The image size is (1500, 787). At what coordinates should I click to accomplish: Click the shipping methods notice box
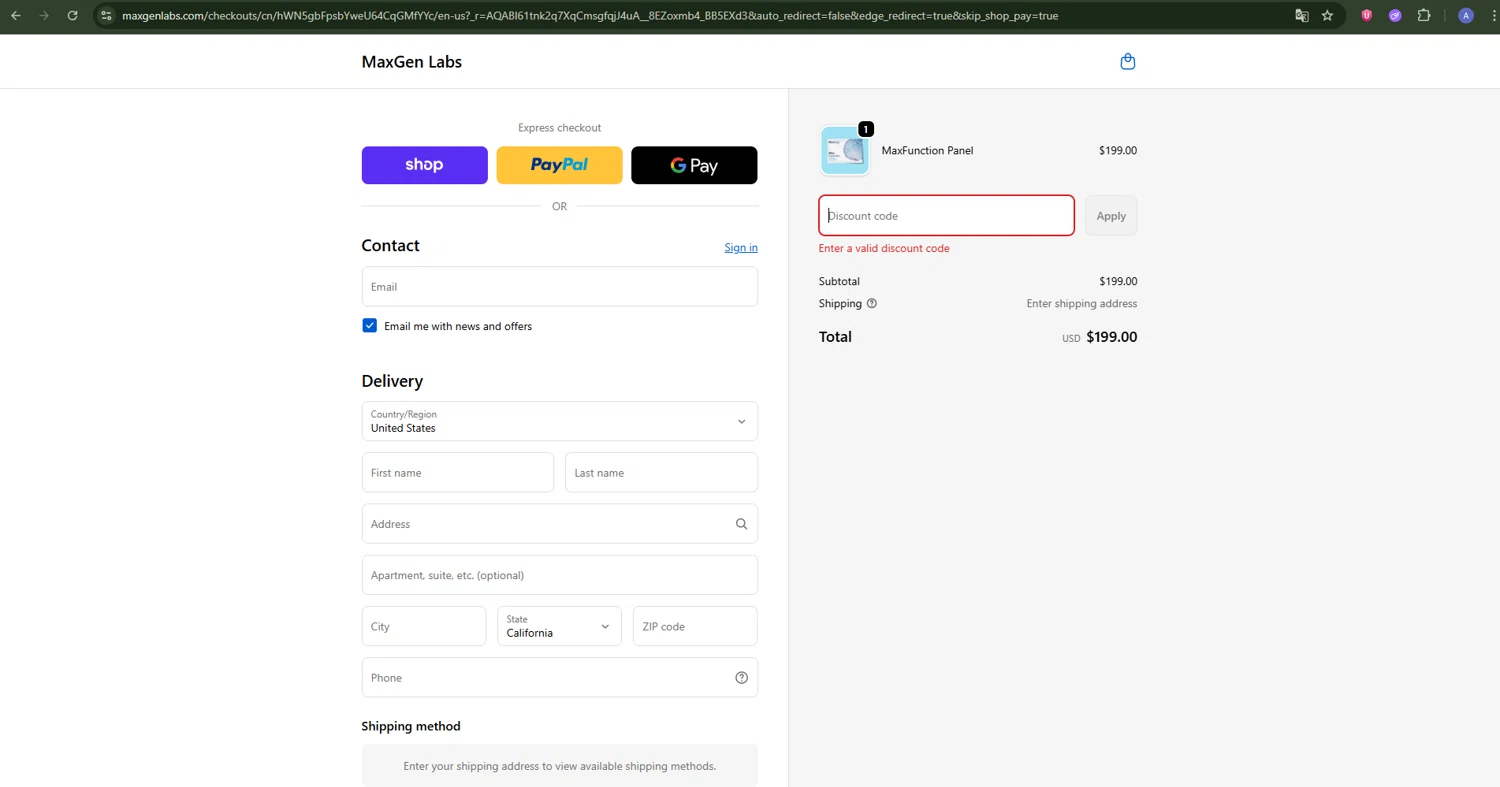pos(559,766)
